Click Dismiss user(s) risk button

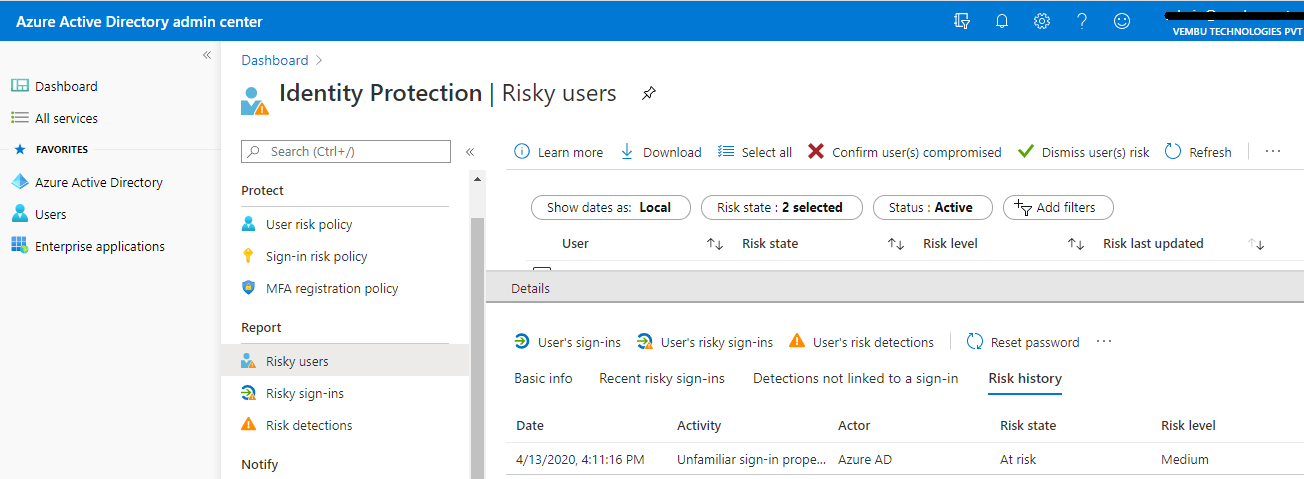pyautogui.click(x=1084, y=152)
